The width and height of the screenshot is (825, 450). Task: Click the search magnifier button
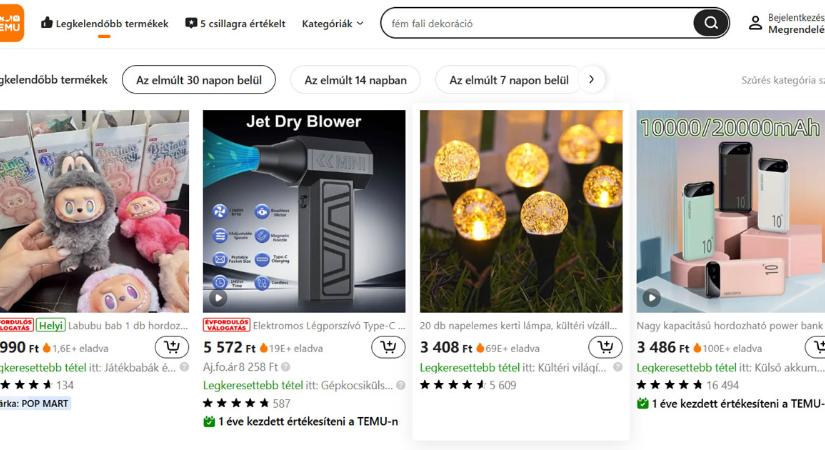[711, 23]
